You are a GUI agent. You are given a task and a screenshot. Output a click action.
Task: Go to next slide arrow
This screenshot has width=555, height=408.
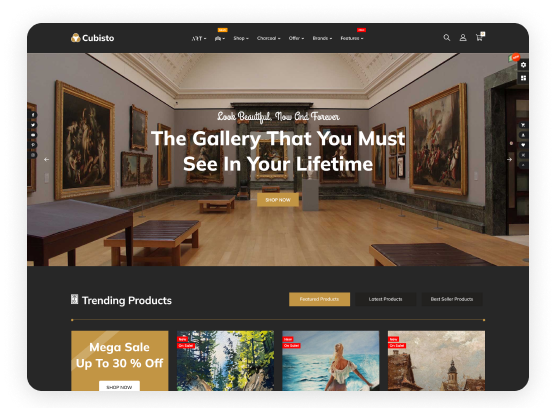[509, 160]
